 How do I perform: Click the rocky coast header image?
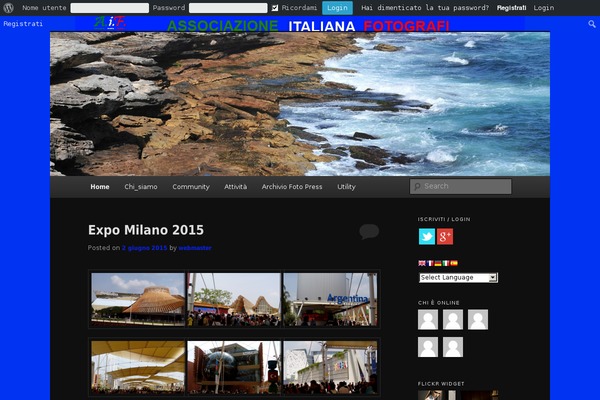300,104
